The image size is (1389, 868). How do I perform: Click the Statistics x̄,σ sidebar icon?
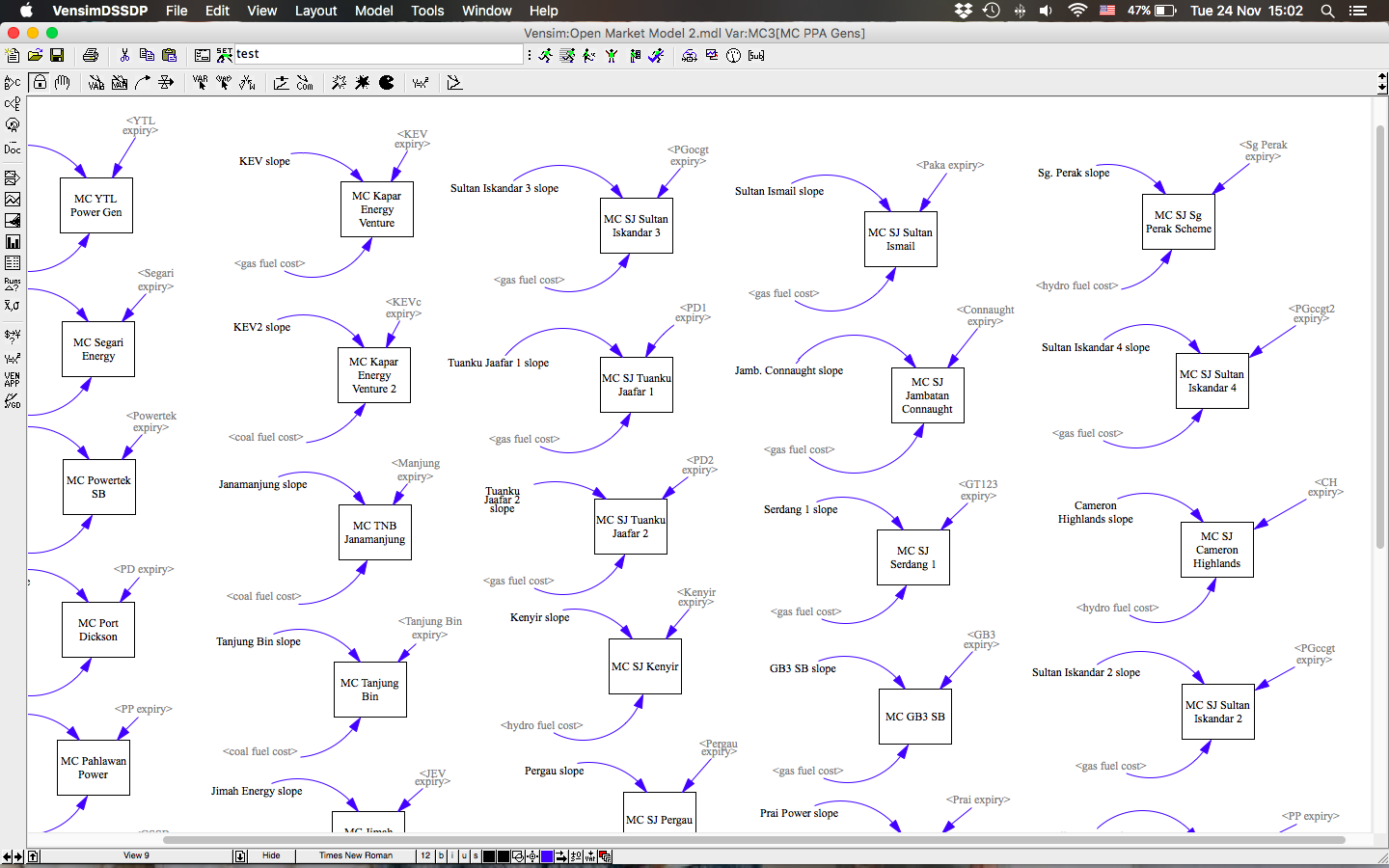(x=13, y=306)
